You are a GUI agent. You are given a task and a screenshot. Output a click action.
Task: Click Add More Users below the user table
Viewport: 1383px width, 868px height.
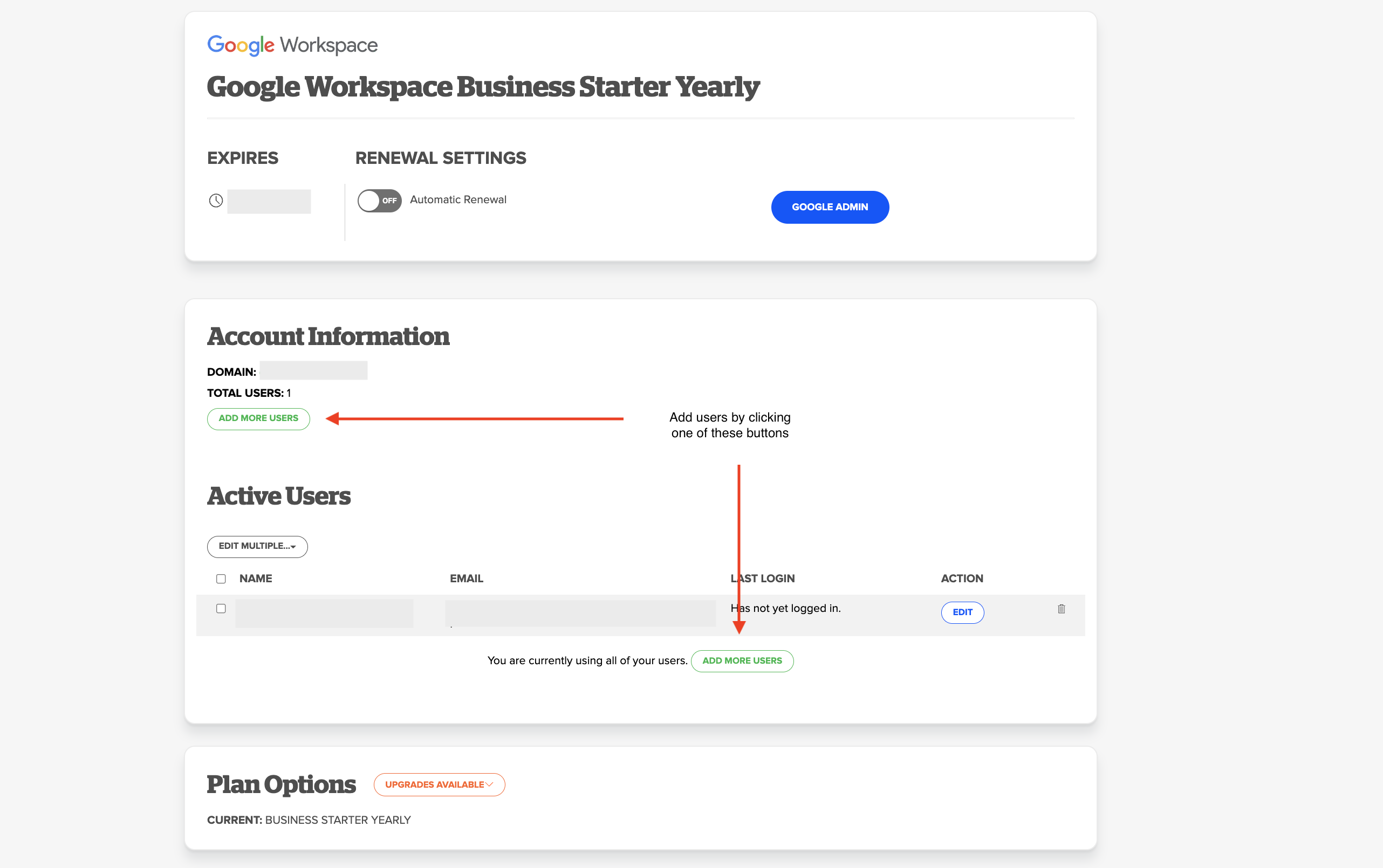click(x=742, y=661)
